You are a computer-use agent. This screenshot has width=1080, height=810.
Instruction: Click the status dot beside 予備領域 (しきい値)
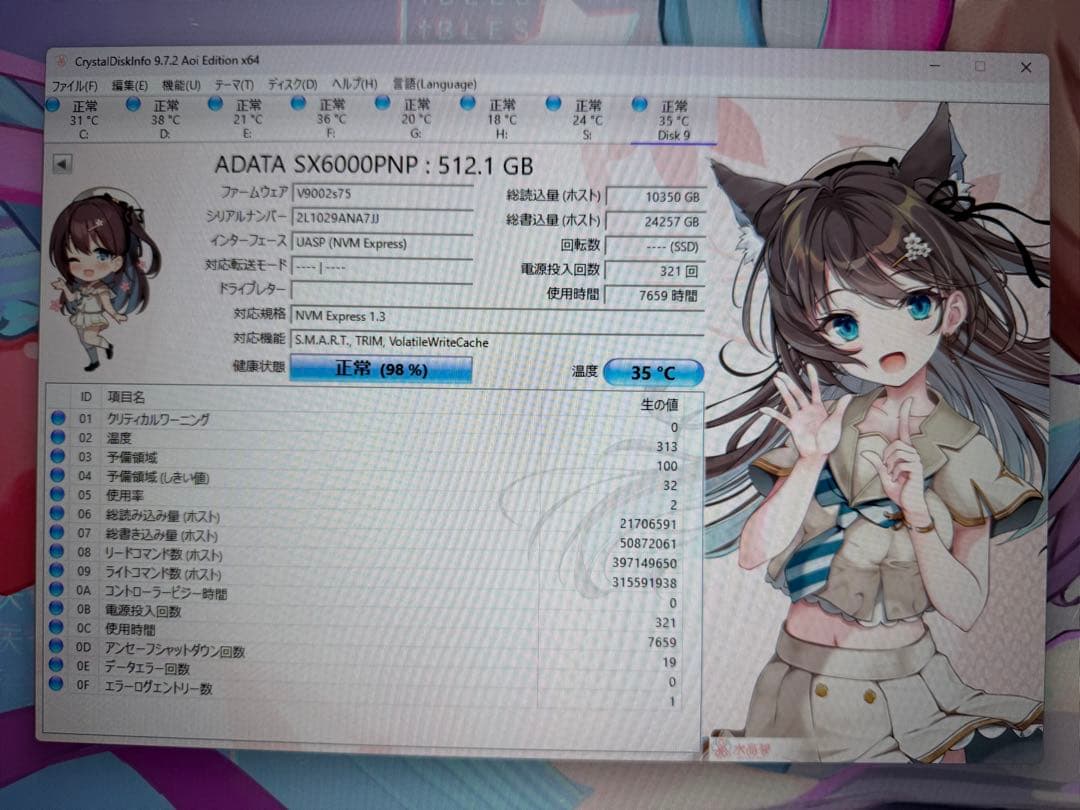coord(58,475)
